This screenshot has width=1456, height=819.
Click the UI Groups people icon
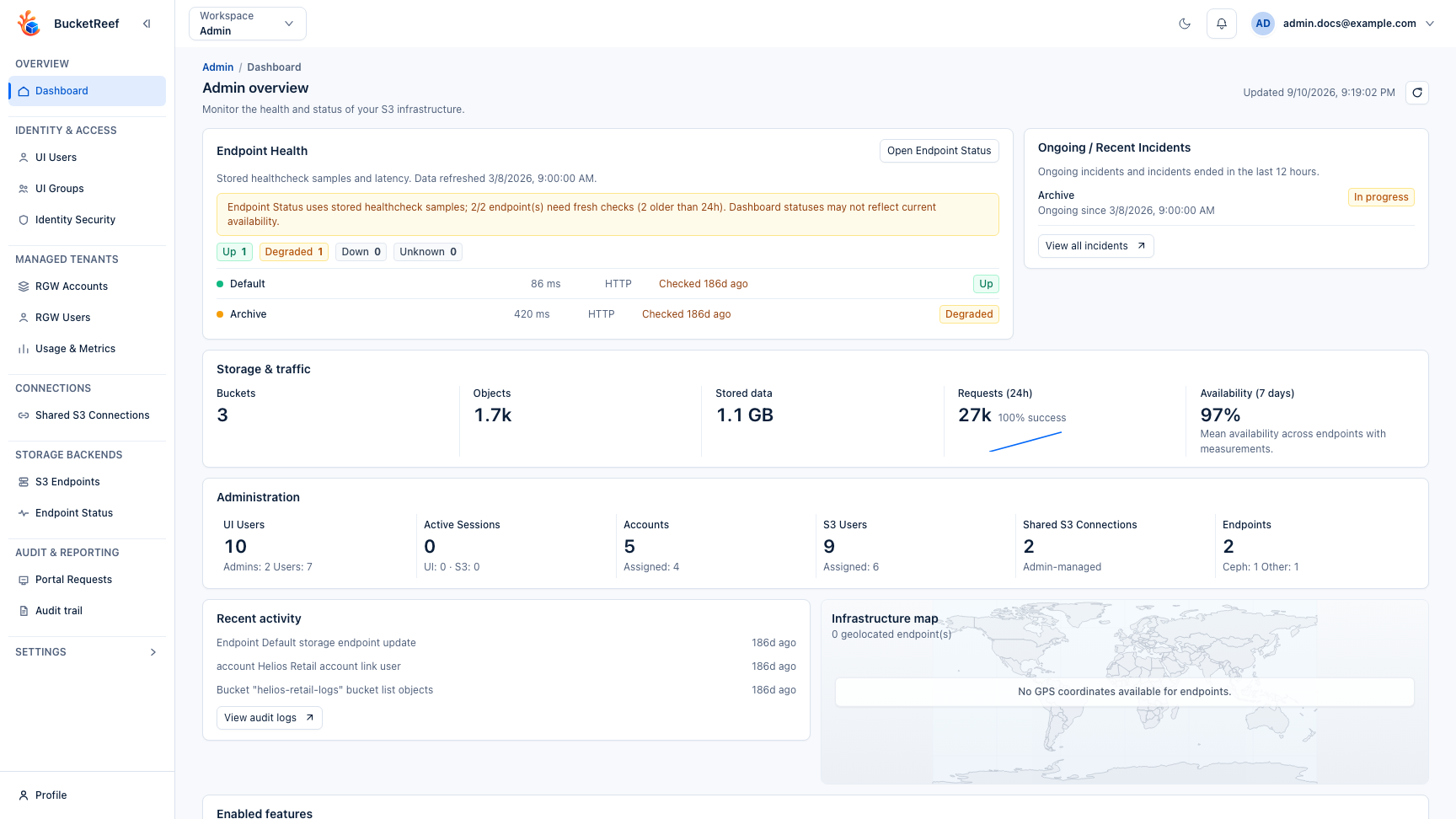pos(24,189)
